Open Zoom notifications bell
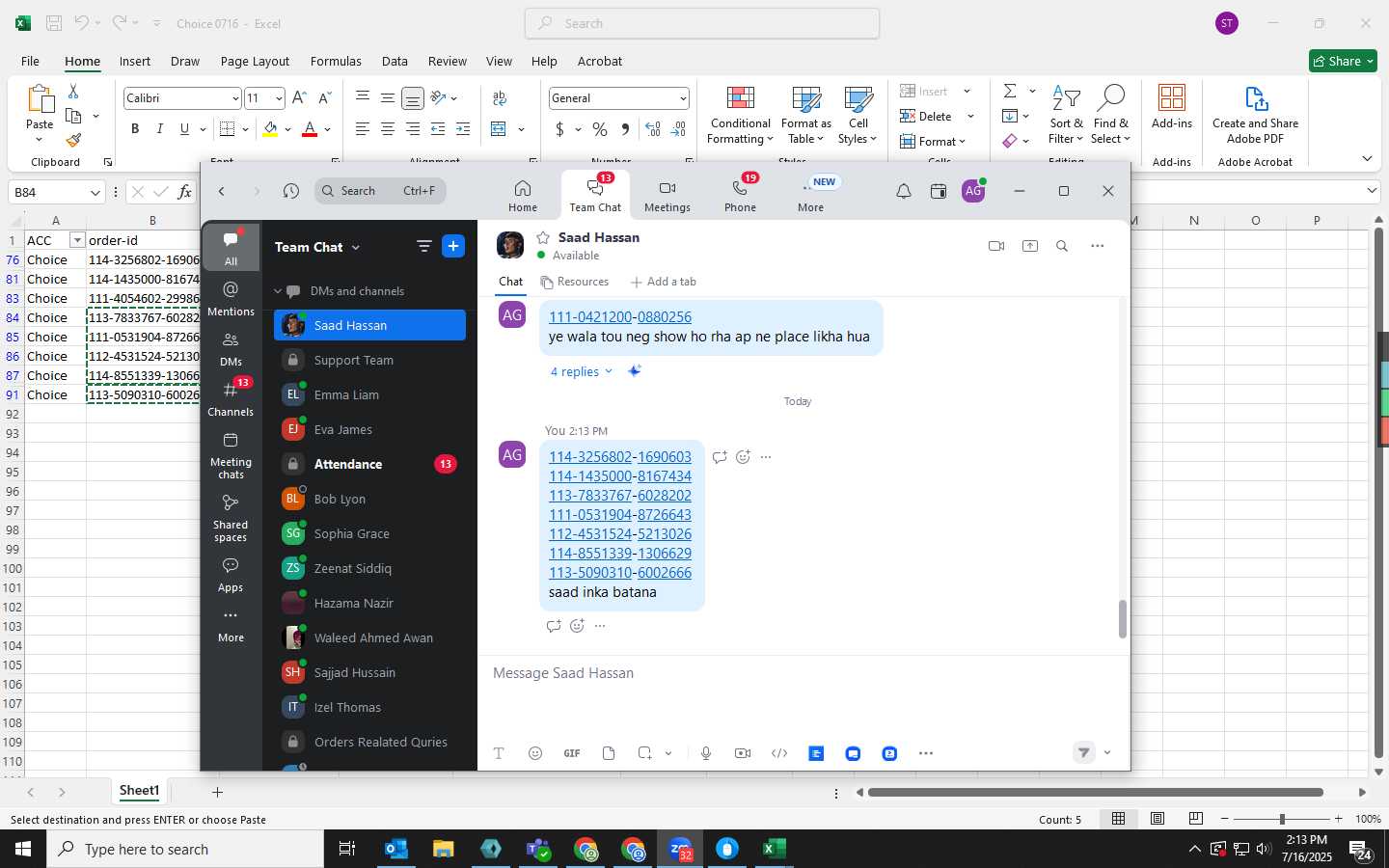This screenshot has width=1389, height=868. [x=904, y=191]
